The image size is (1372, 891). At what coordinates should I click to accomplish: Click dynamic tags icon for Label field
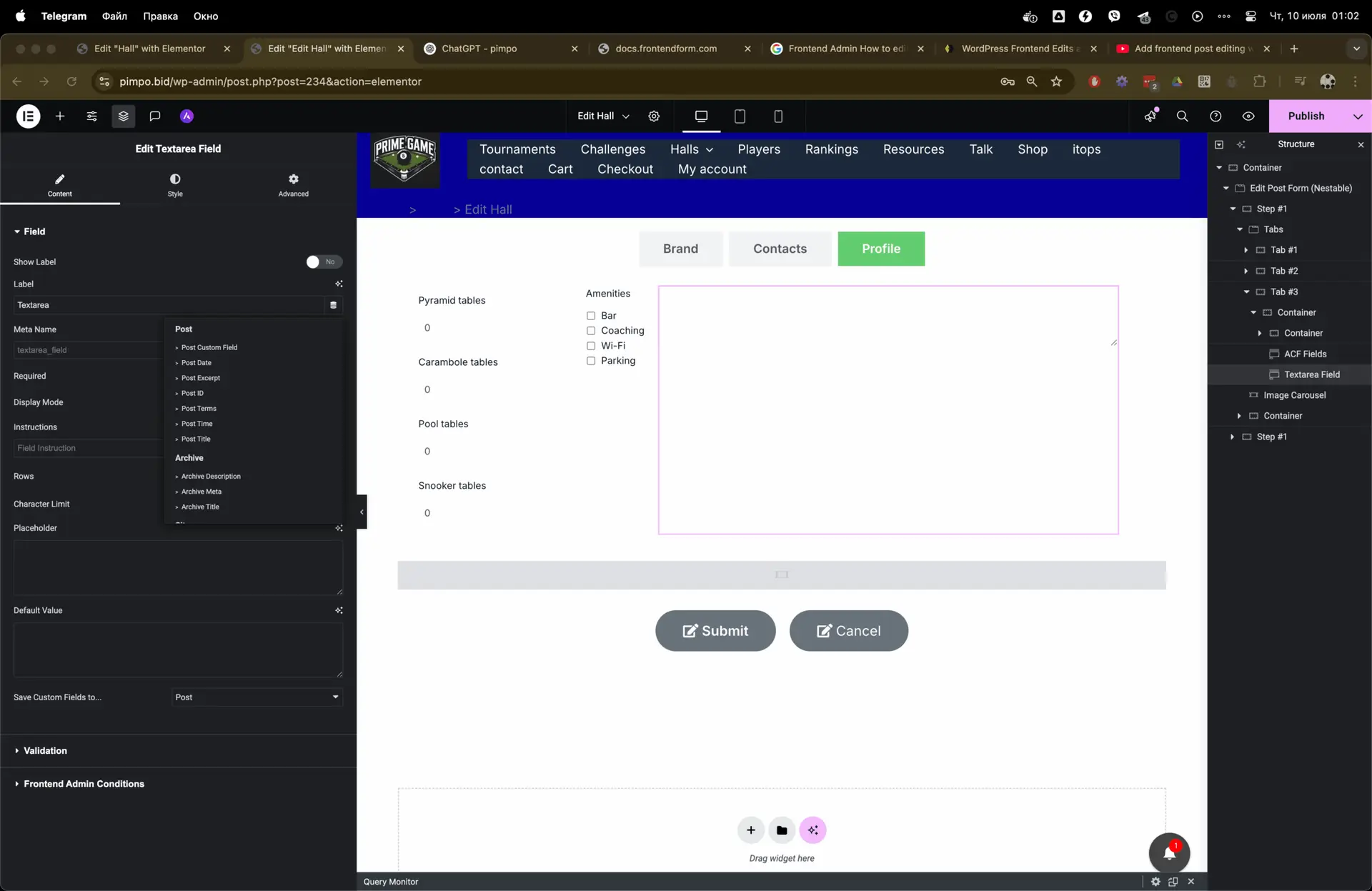pyautogui.click(x=333, y=305)
